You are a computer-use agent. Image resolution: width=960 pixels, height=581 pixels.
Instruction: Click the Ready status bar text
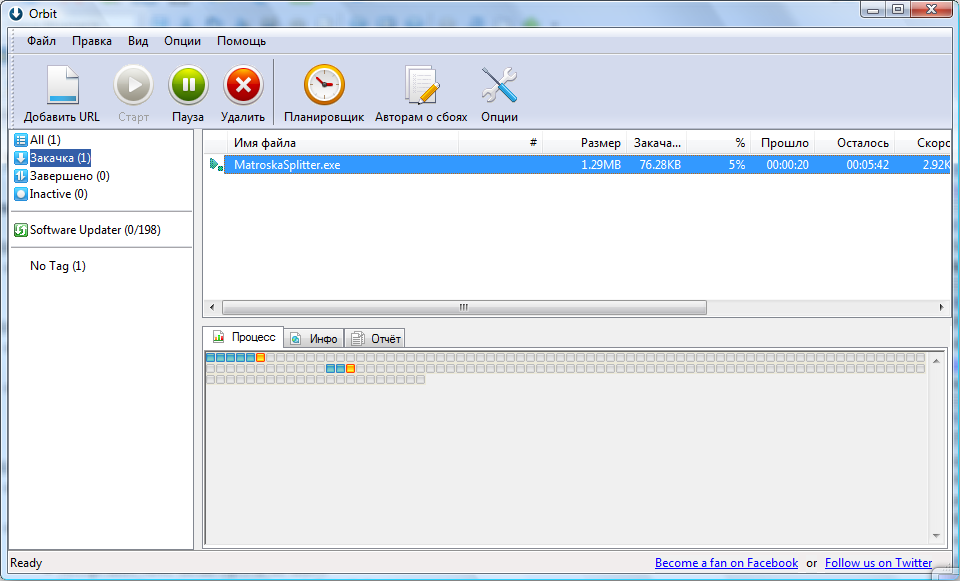coord(26,563)
